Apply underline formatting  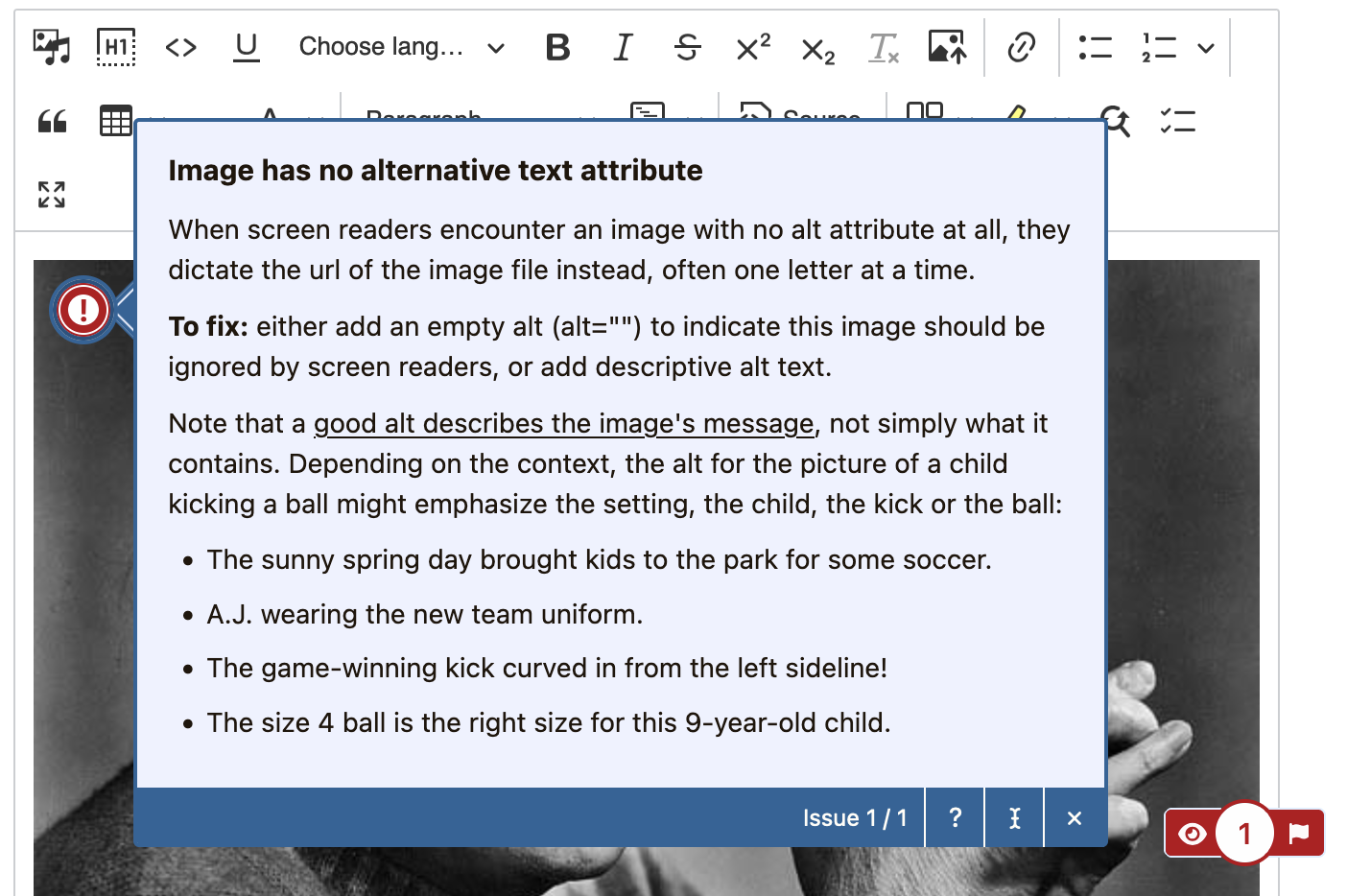pyautogui.click(x=247, y=46)
